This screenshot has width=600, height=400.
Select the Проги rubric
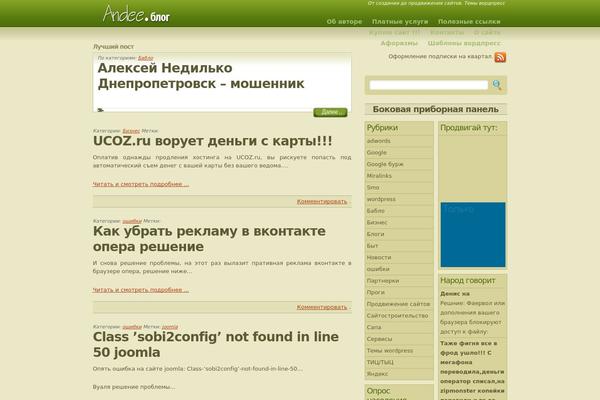[x=375, y=292]
